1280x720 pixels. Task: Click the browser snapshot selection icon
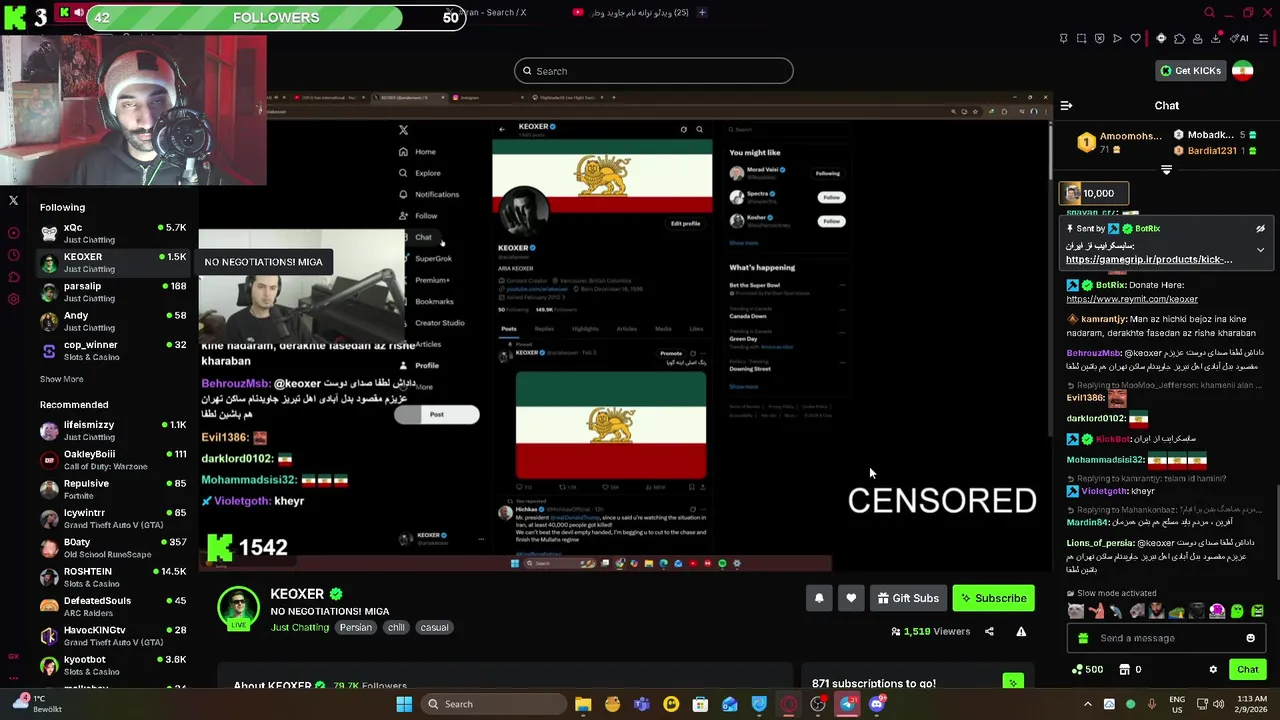tap(1081, 39)
